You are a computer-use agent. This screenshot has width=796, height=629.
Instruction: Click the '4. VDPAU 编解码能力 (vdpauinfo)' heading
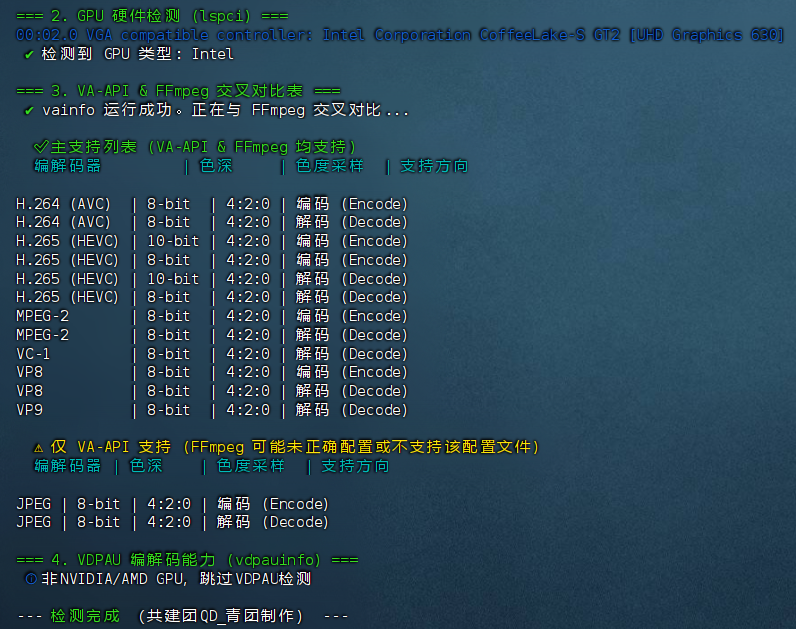pos(187,559)
